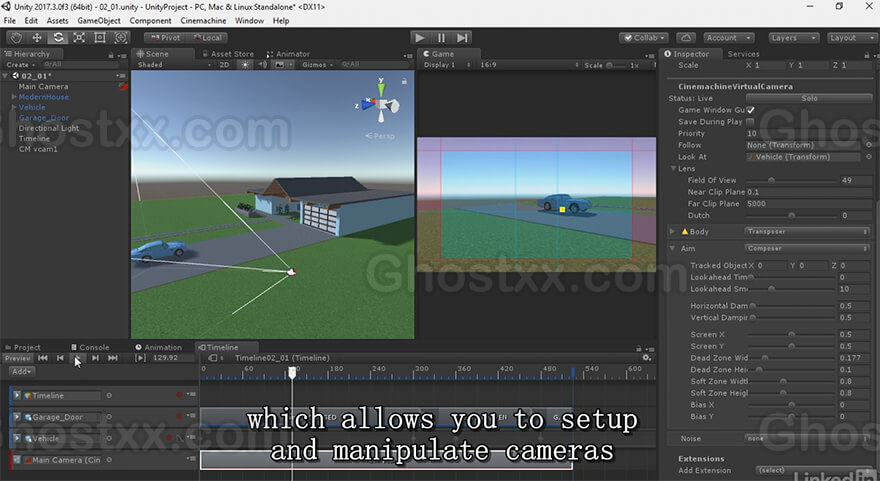
Task: Open the Cinemachine menu
Action: 203,21
